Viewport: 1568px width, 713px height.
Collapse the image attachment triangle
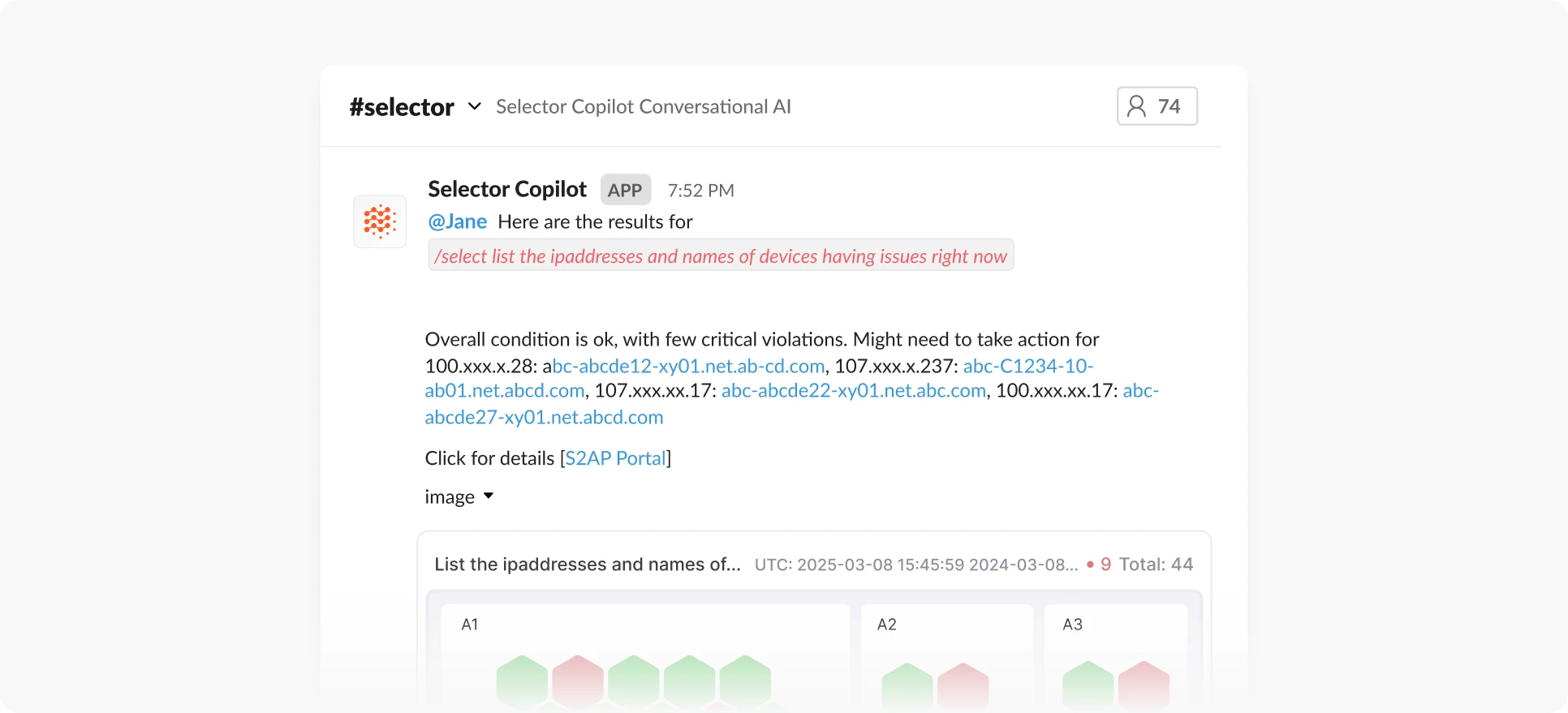click(489, 496)
